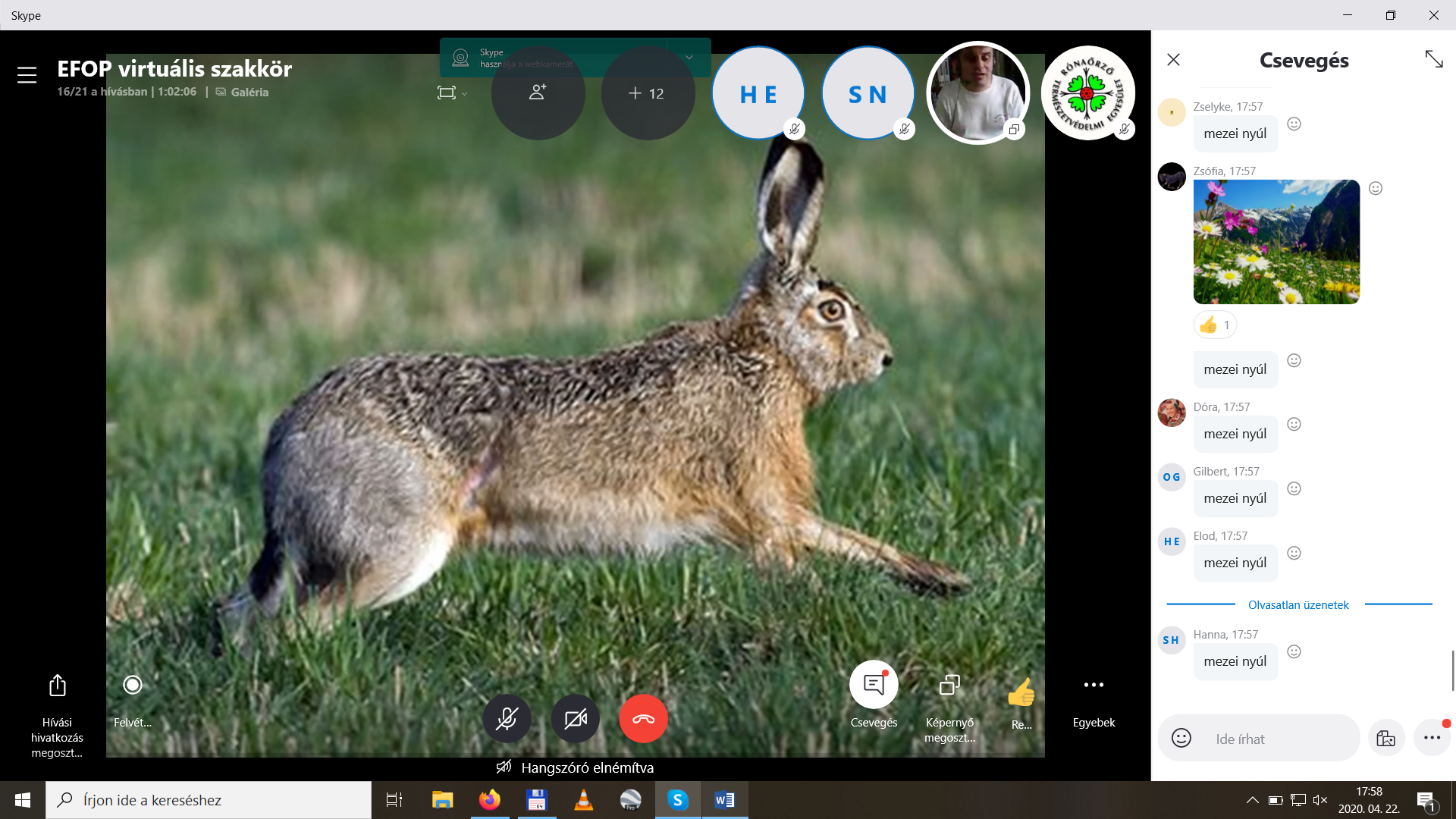Click the Olvasatlan üzenetek unread messages label
This screenshot has height=819, width=1456.
pyautogui.click(x=1298, y=604)
